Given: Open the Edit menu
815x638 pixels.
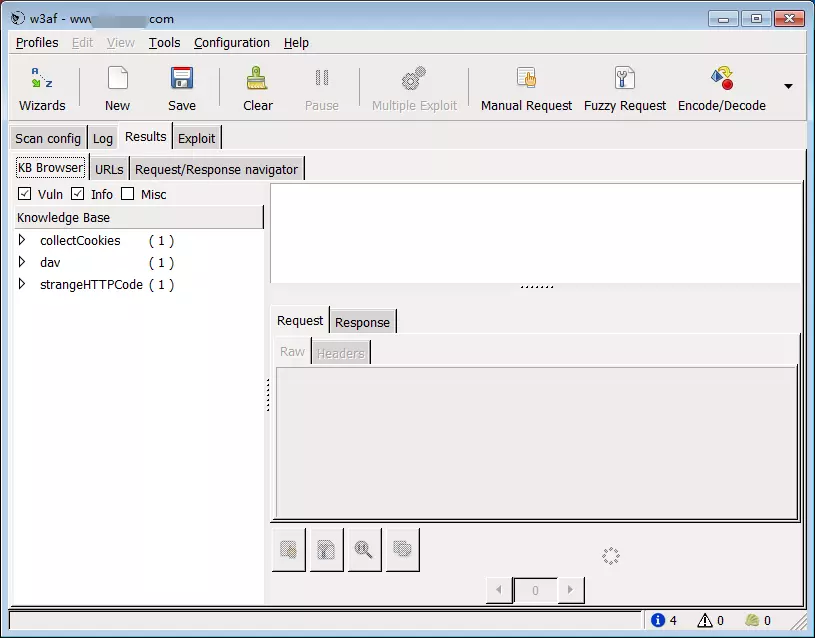Looking at the screenshot, I should (x=82, y=43).
